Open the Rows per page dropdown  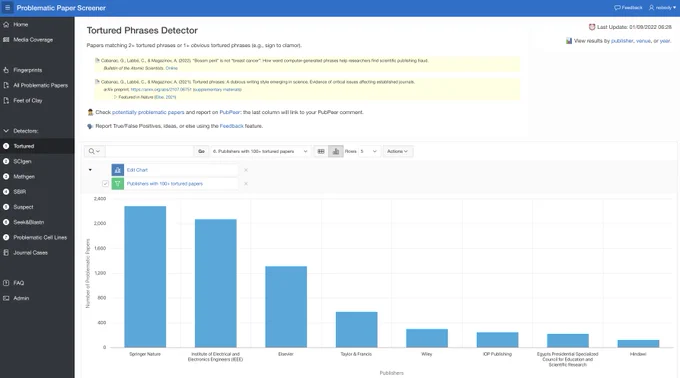coord(369,151)
